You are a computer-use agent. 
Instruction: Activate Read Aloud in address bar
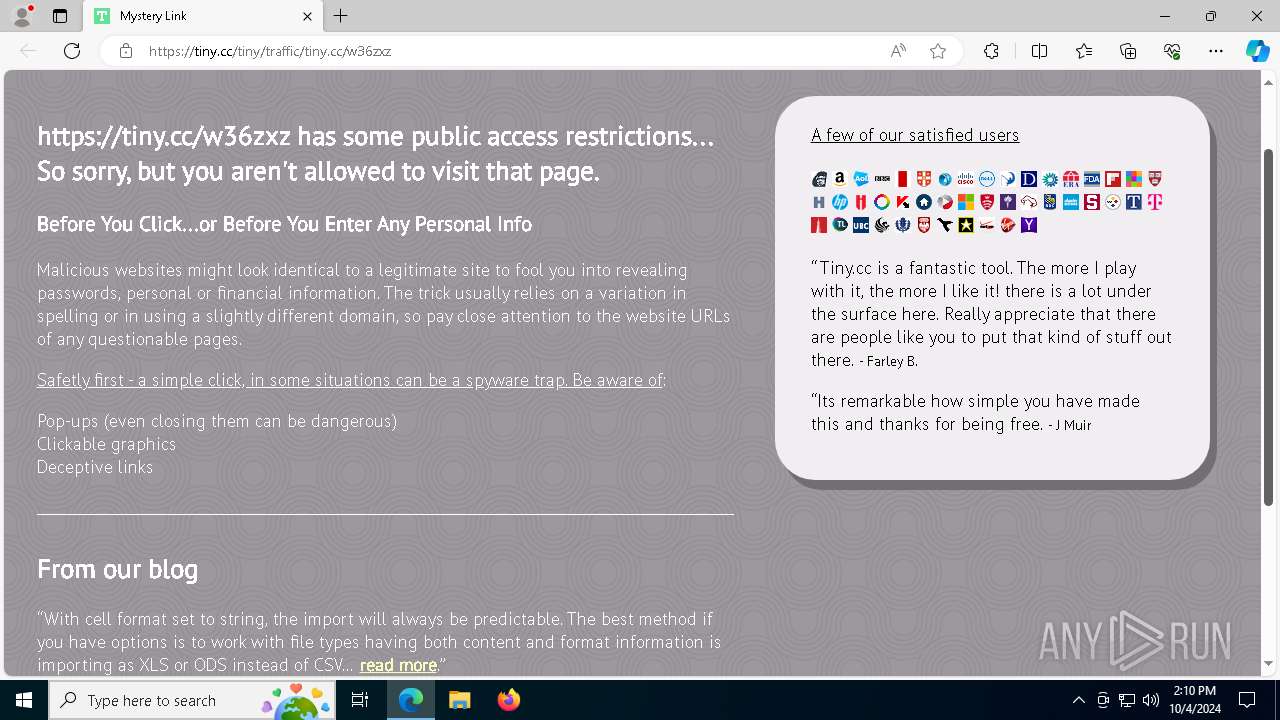coord(898,51)
